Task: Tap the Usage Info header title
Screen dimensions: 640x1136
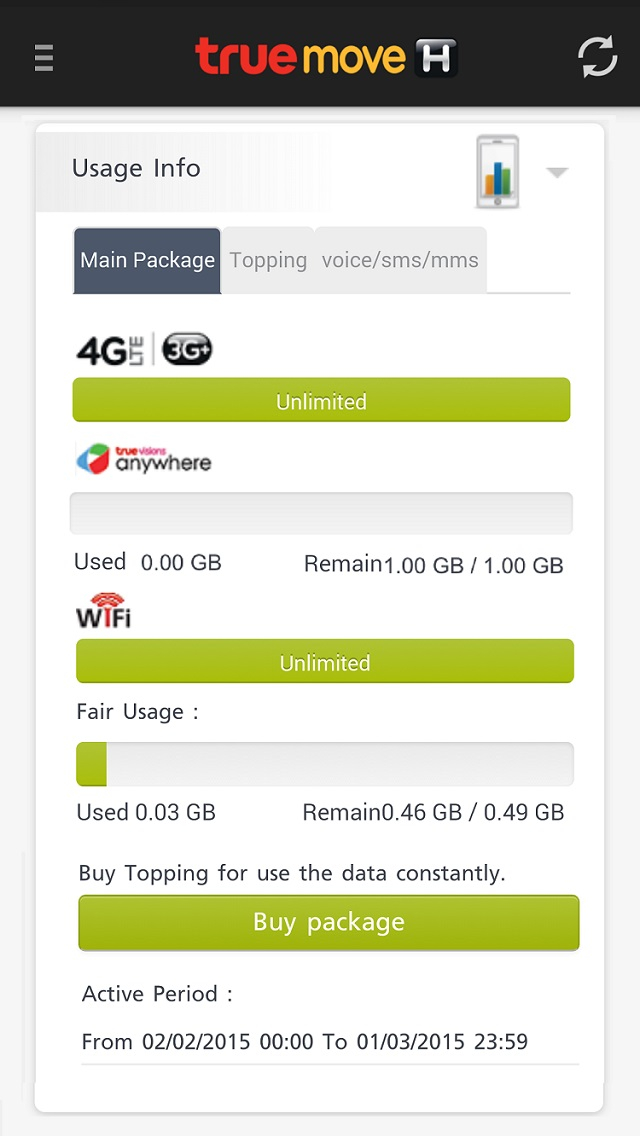Action: pyautogui.click(x=136, y=168)
